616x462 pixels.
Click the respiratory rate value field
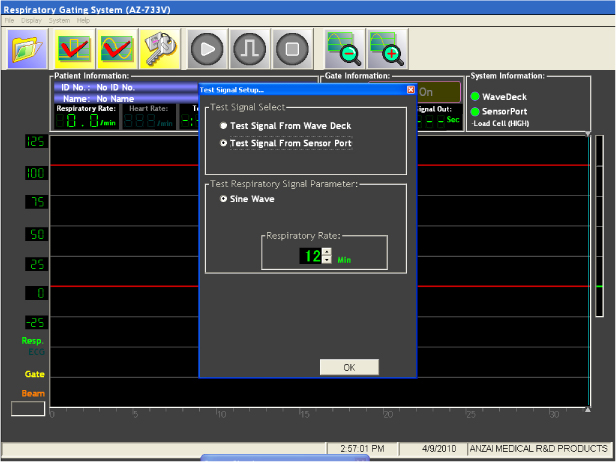(311, 256)
